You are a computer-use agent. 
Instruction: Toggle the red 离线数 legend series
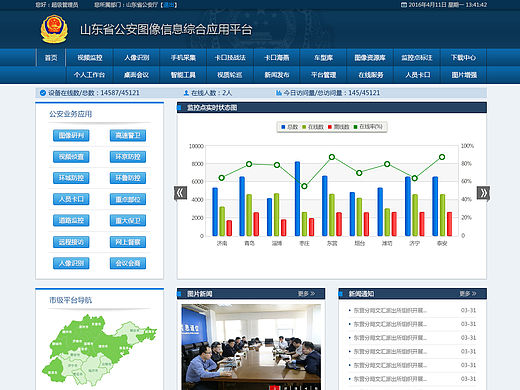click(x=338, y=127)
